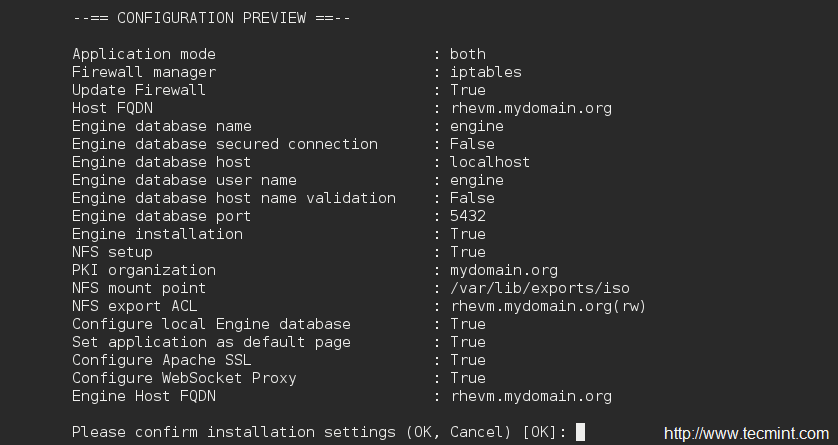Click the Engine database port value 5432
The height and width of the screenshot is (445, 838).
467,216
